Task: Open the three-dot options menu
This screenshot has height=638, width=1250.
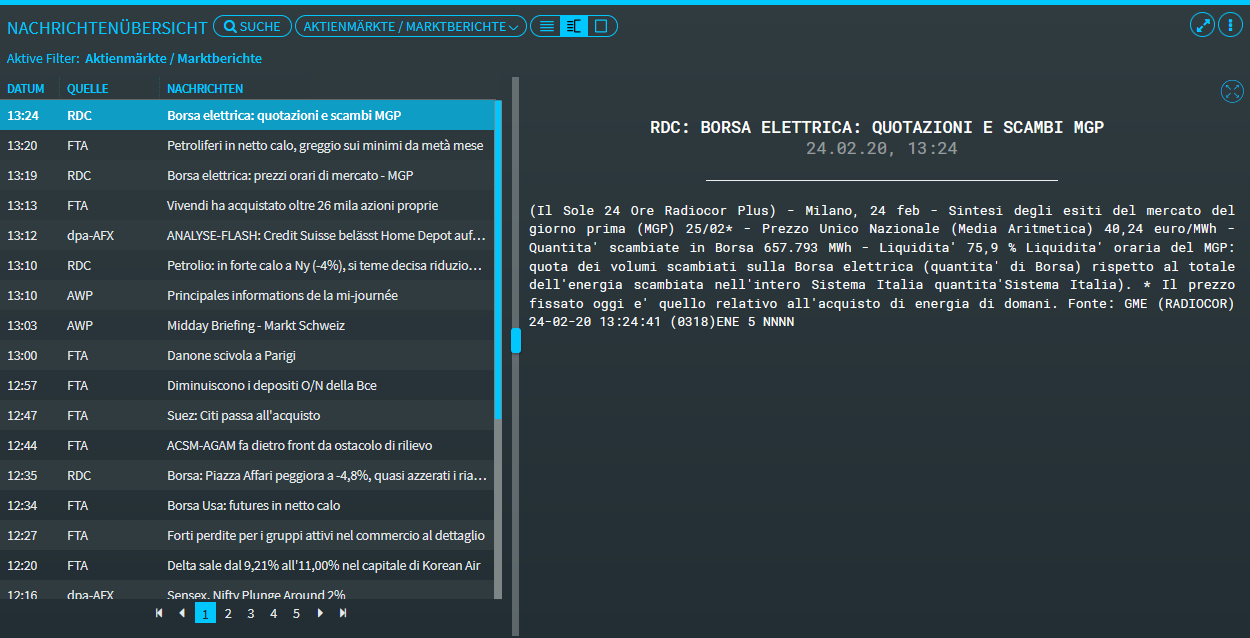Action: 1230,25
